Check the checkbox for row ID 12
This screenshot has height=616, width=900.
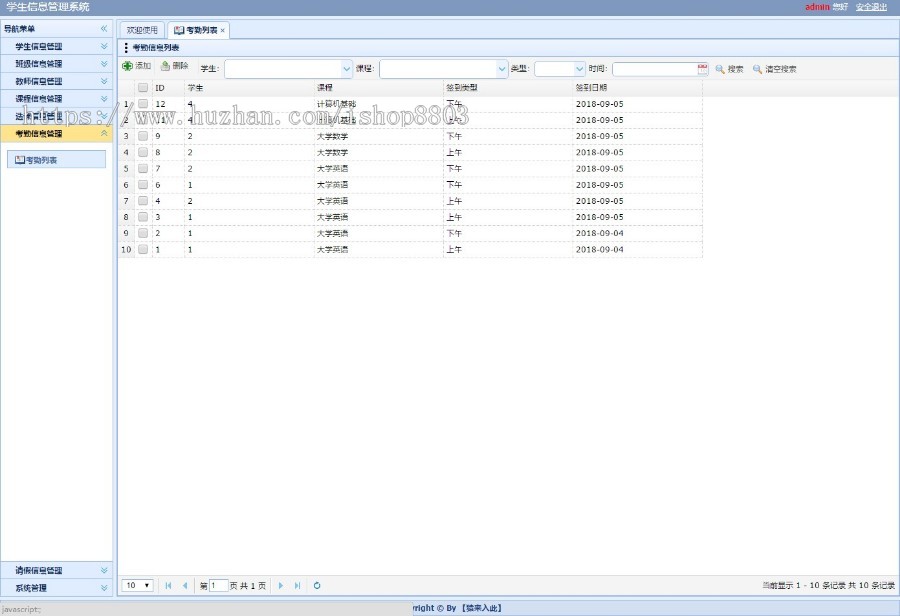[141, 103]
